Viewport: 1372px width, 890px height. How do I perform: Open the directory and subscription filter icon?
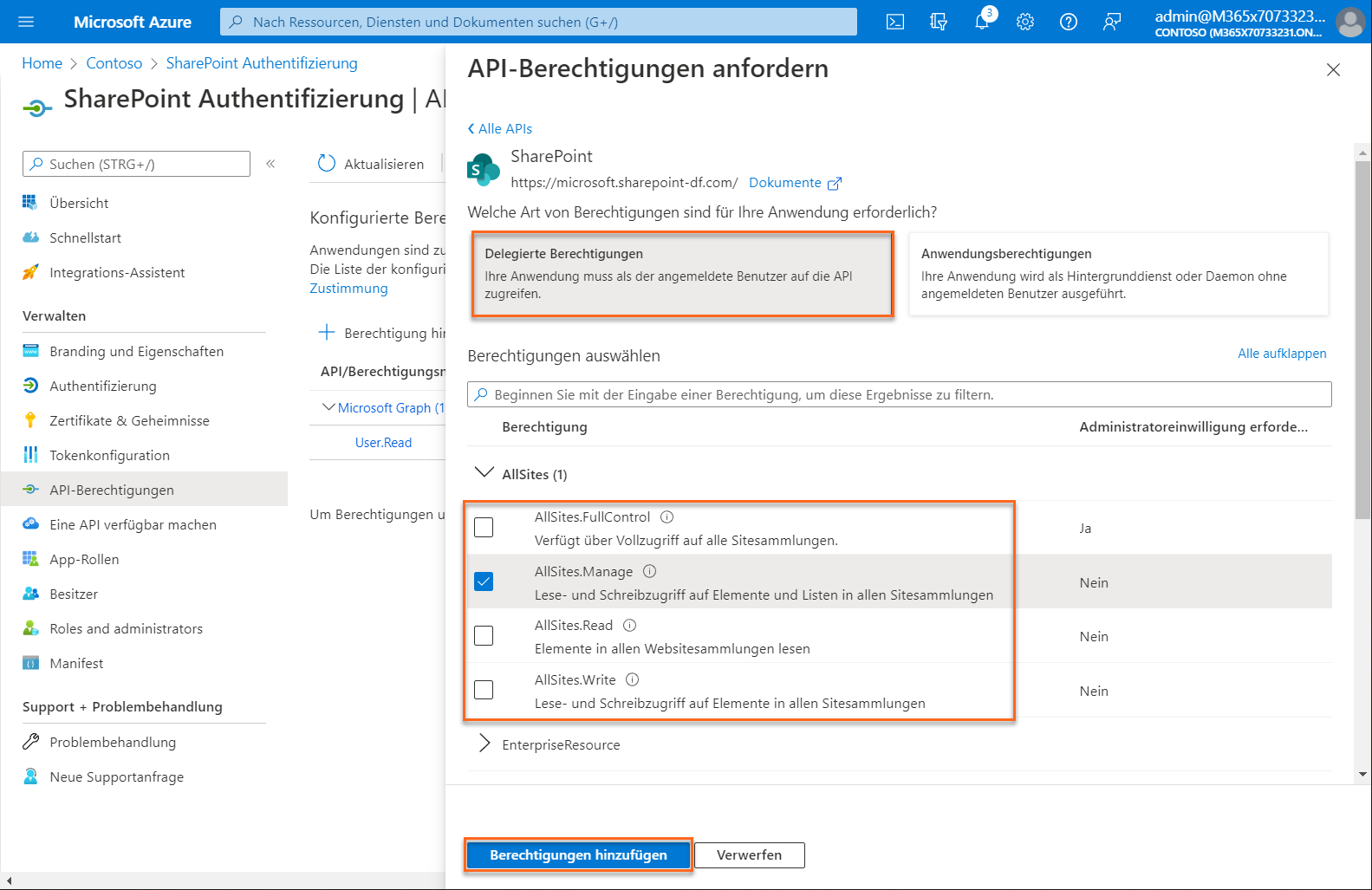[x=939, y=22]
